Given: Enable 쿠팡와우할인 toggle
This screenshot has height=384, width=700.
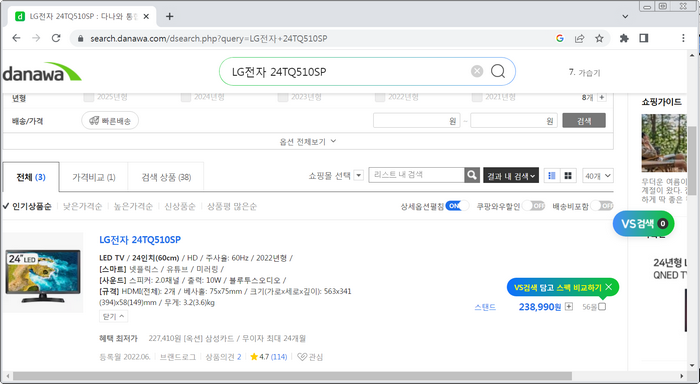Looking at the screenshot, I should pos(533,206).
